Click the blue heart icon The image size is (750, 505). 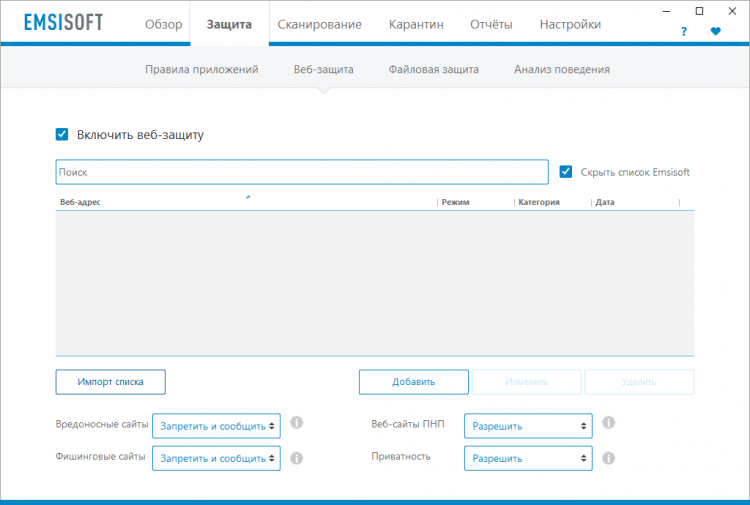click(x=716, y=32)
